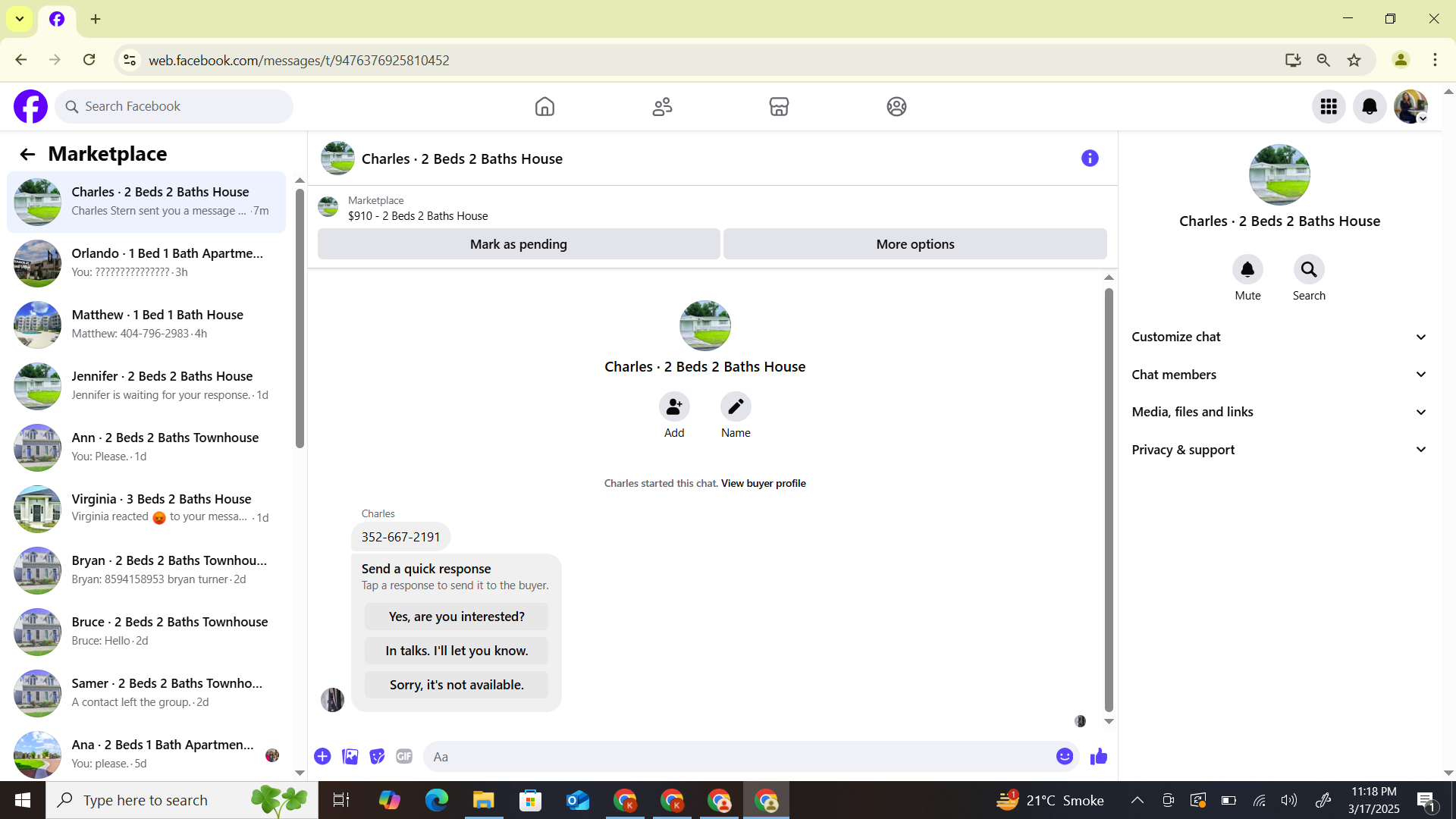The height and width of the screenshot is (819, 1456).
Task: Open browser zoom magnifier icon
Action: (x=1323, y=60)
